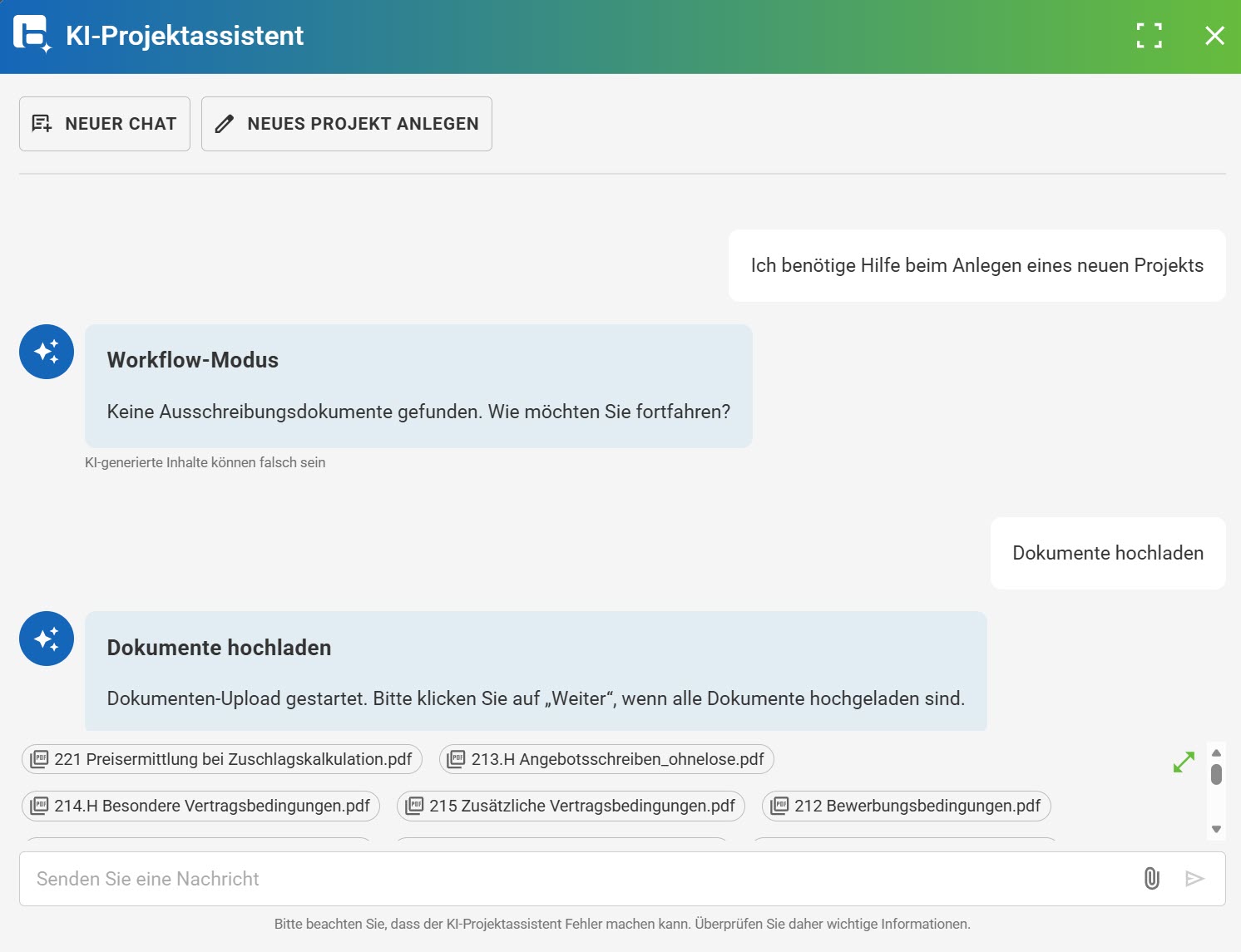The height and width of the screenshot is (952, 1241).
Task: Start a Neuer Chat
Action: [x=104, y=123]
